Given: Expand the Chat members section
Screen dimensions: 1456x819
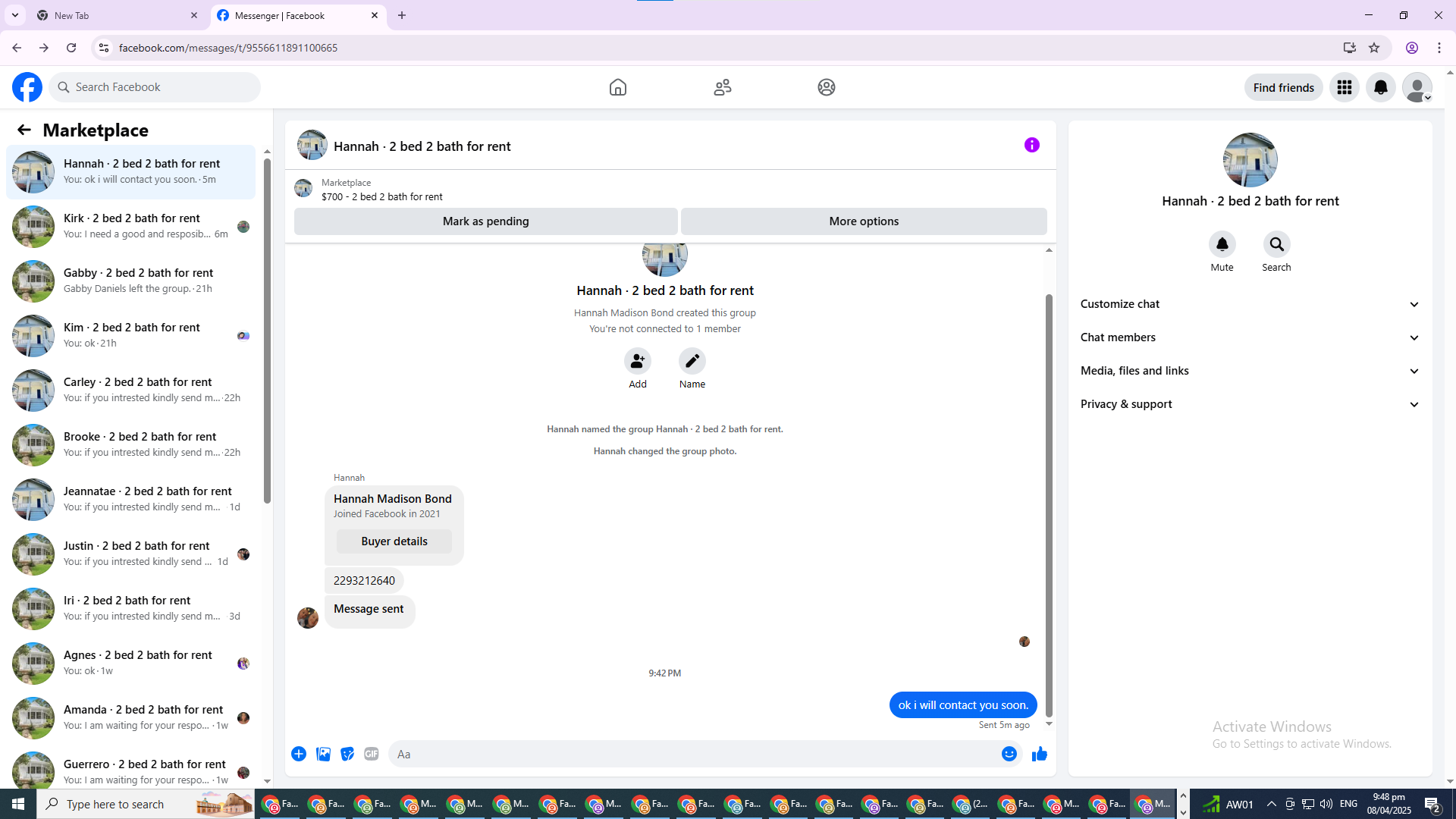Looking at the screenshot, I should (1249, 337).
